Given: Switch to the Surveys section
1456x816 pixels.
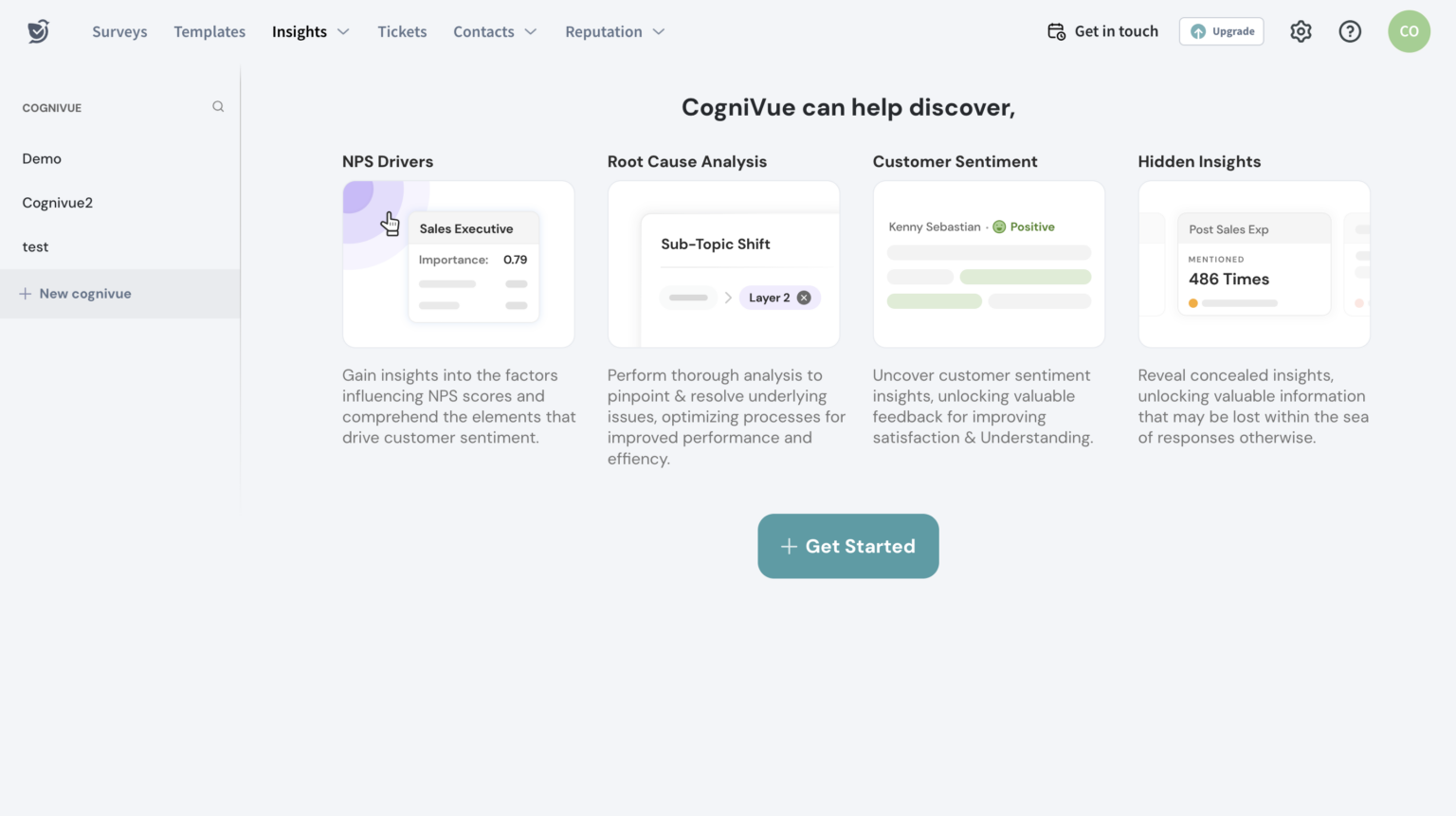Looking at the screenshot, I should (x=119, y=31).
